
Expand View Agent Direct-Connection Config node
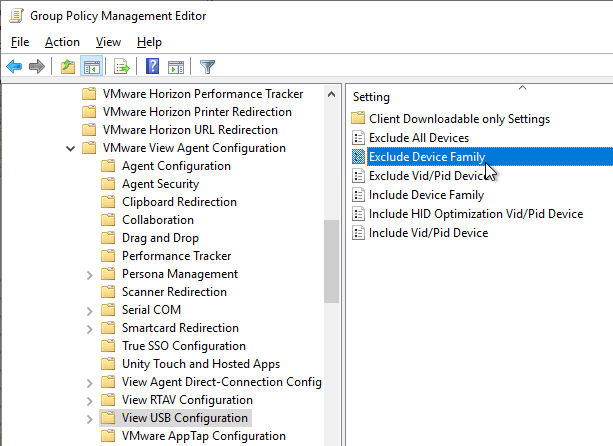[90, 383]
